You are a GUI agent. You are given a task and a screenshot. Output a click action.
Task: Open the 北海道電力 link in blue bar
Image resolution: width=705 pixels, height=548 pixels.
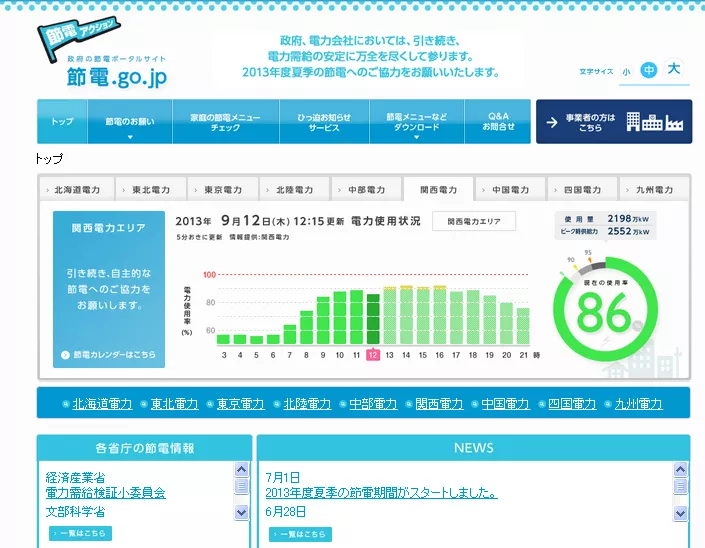click(103, 404)
